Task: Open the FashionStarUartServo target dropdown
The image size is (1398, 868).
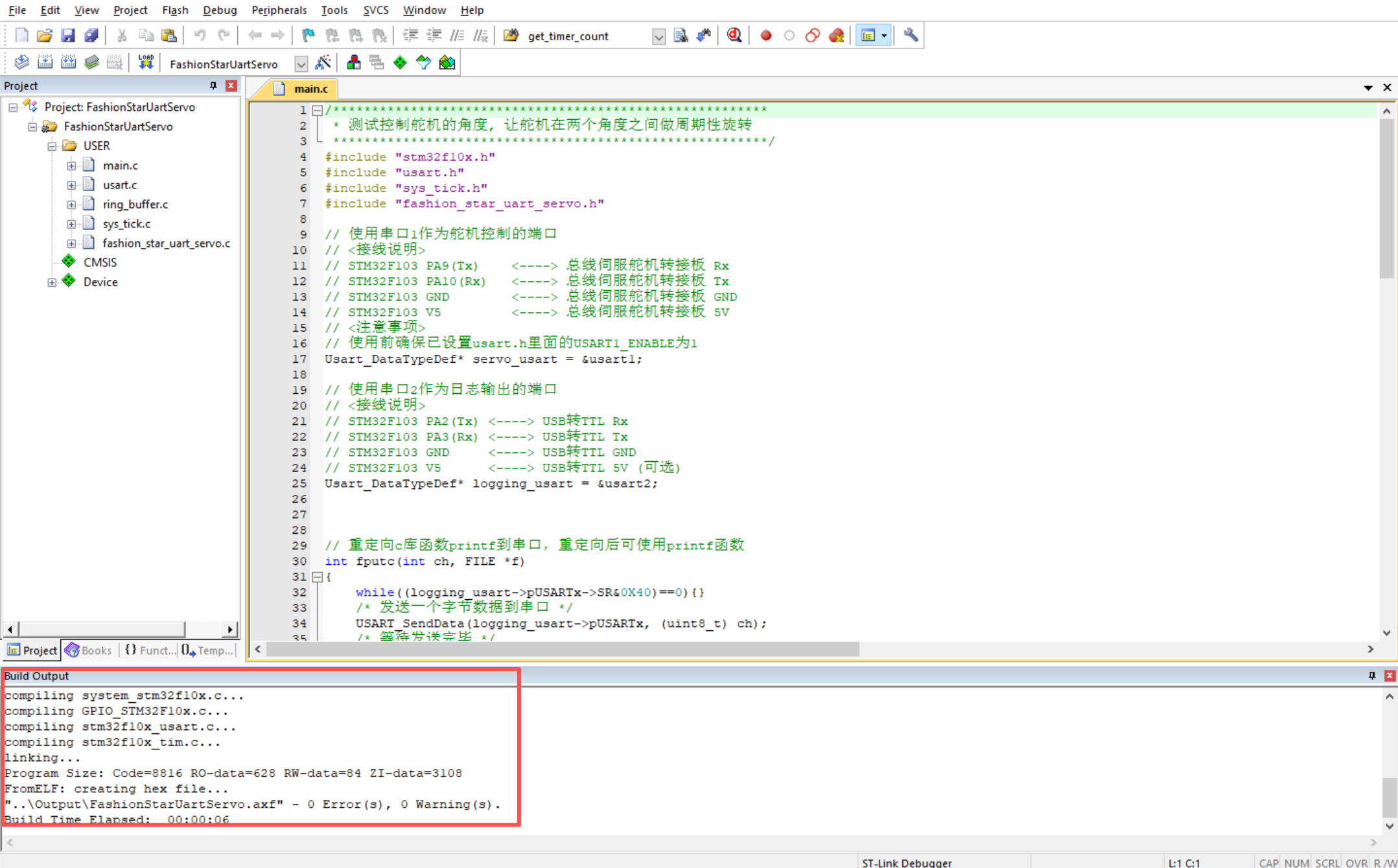Action: point(301,63)
